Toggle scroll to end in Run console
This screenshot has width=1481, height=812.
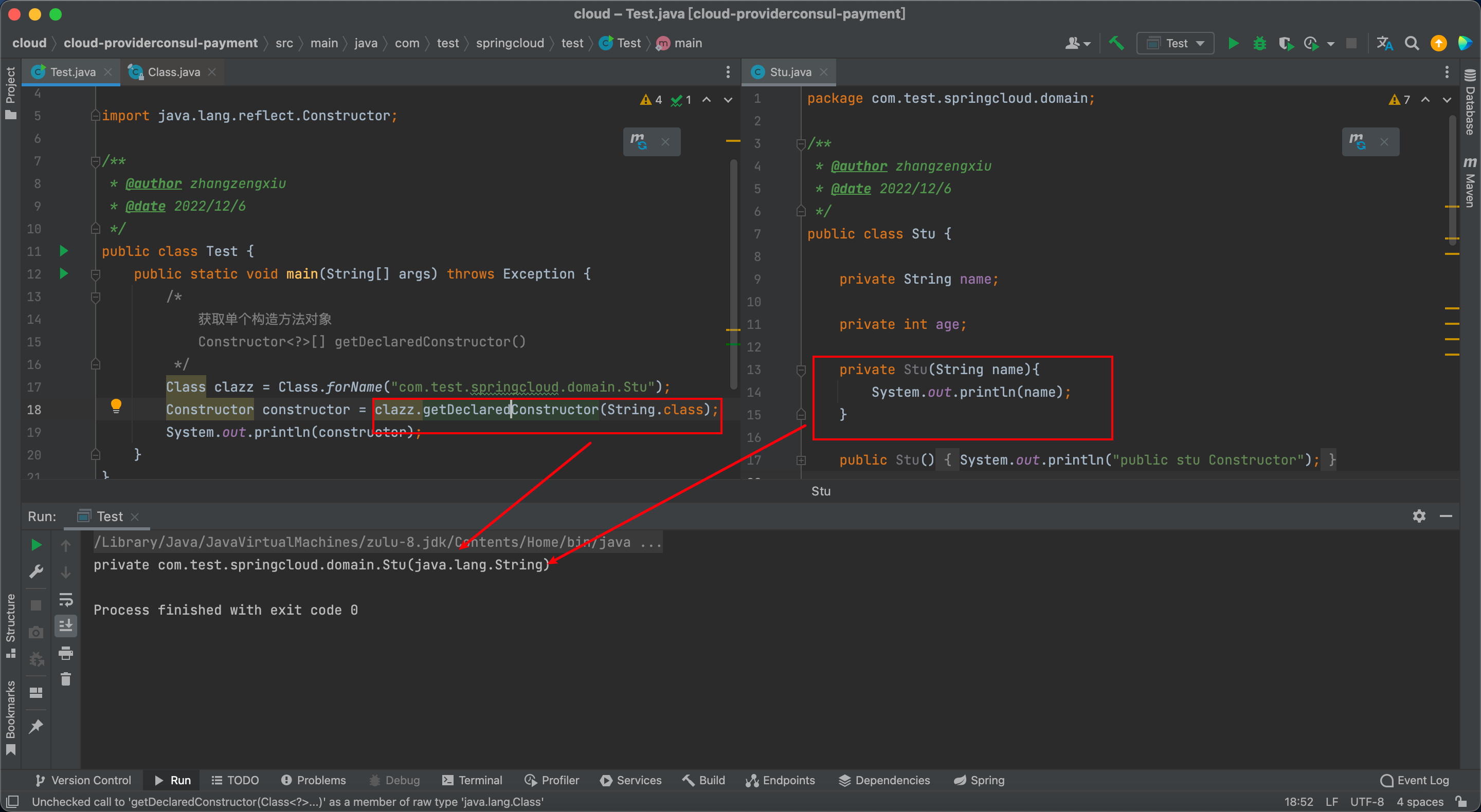(x=66, y=626)
